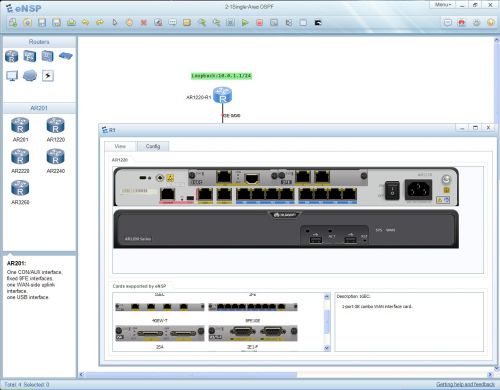Minimize the R1 device window
The image size is (500, 390).
pyautogui.click(x=462, y=128)
